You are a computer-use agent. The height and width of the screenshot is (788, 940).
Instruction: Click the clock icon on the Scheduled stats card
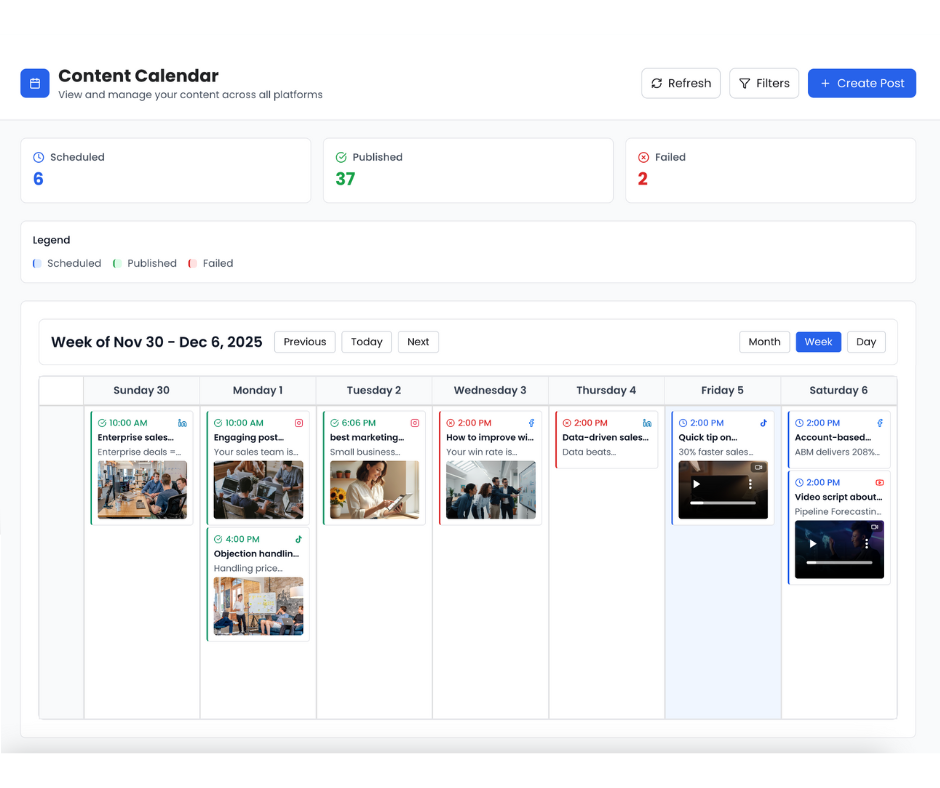click(40, 157)
